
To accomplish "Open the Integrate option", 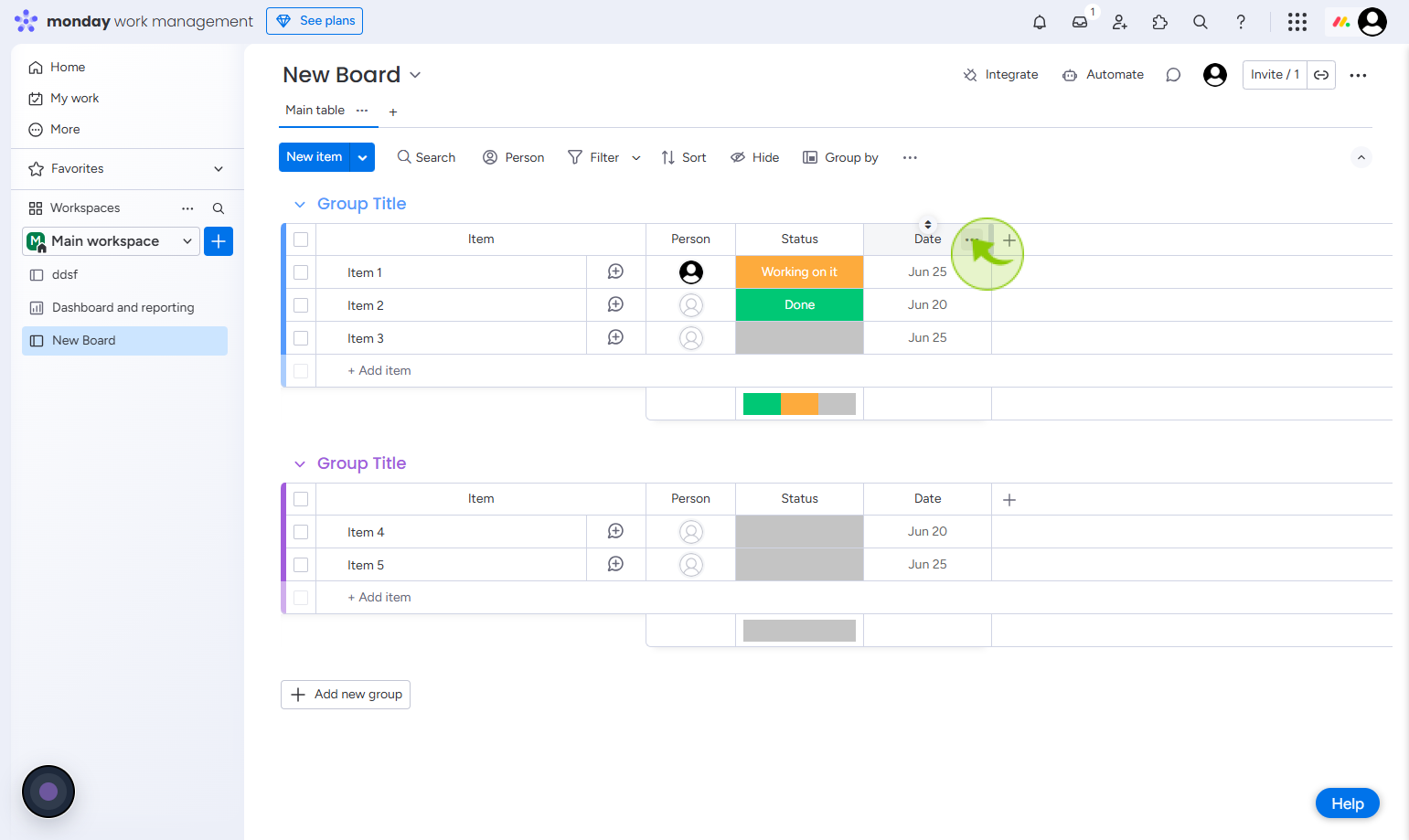I will (x=1000, y=75).
